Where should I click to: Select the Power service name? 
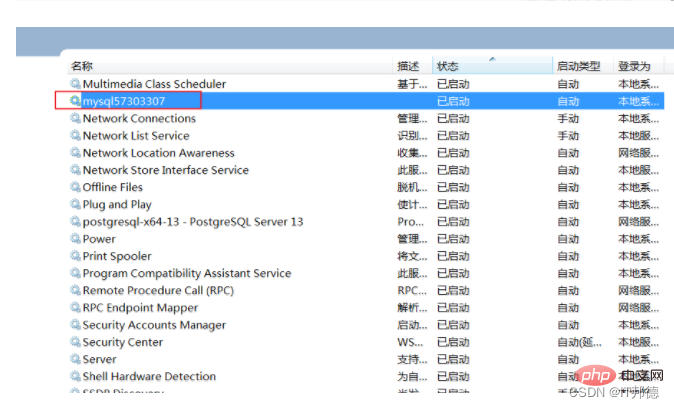coord(99,239)
